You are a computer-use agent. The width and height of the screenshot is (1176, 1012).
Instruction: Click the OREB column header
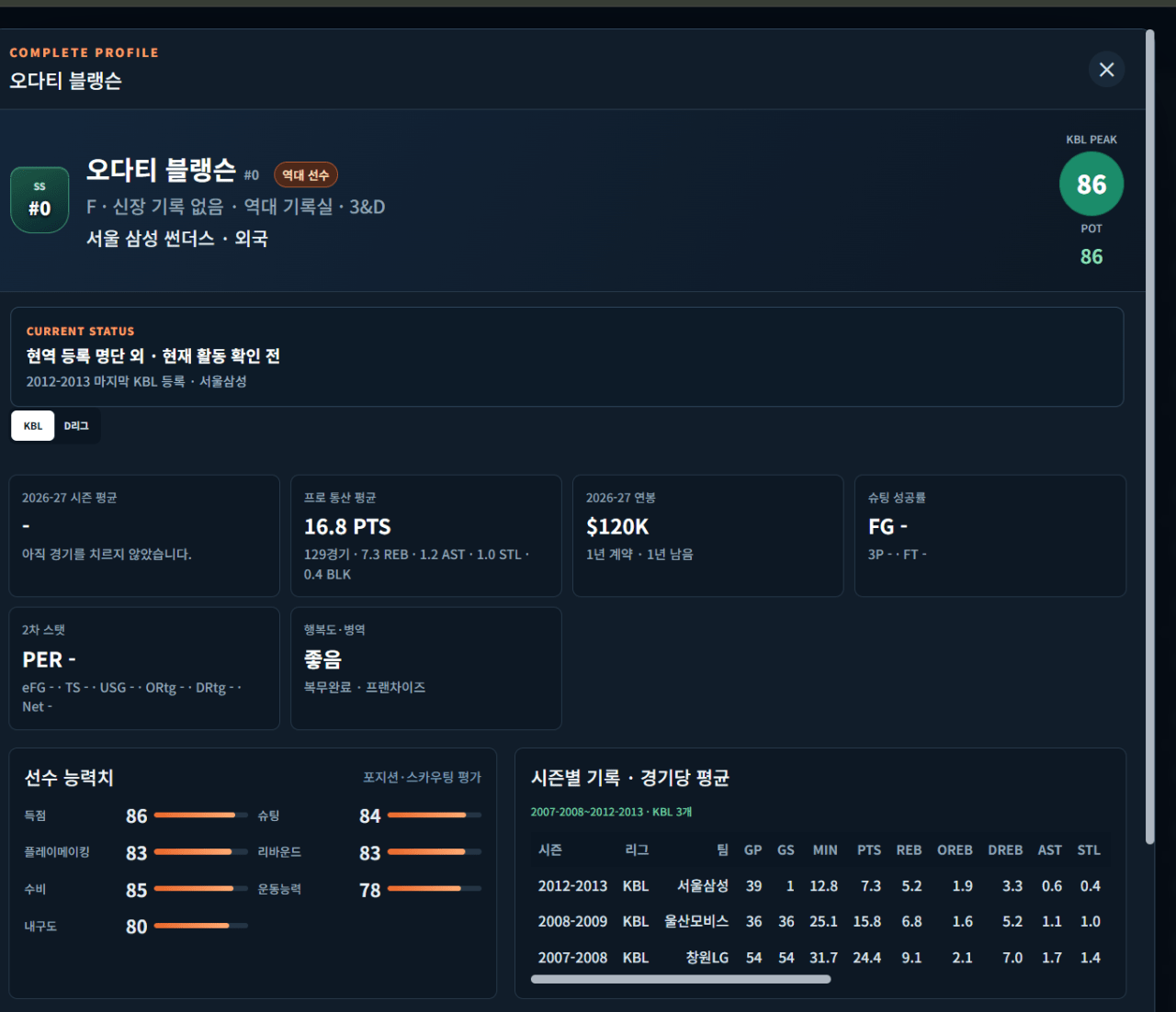[x=955, y=850]
